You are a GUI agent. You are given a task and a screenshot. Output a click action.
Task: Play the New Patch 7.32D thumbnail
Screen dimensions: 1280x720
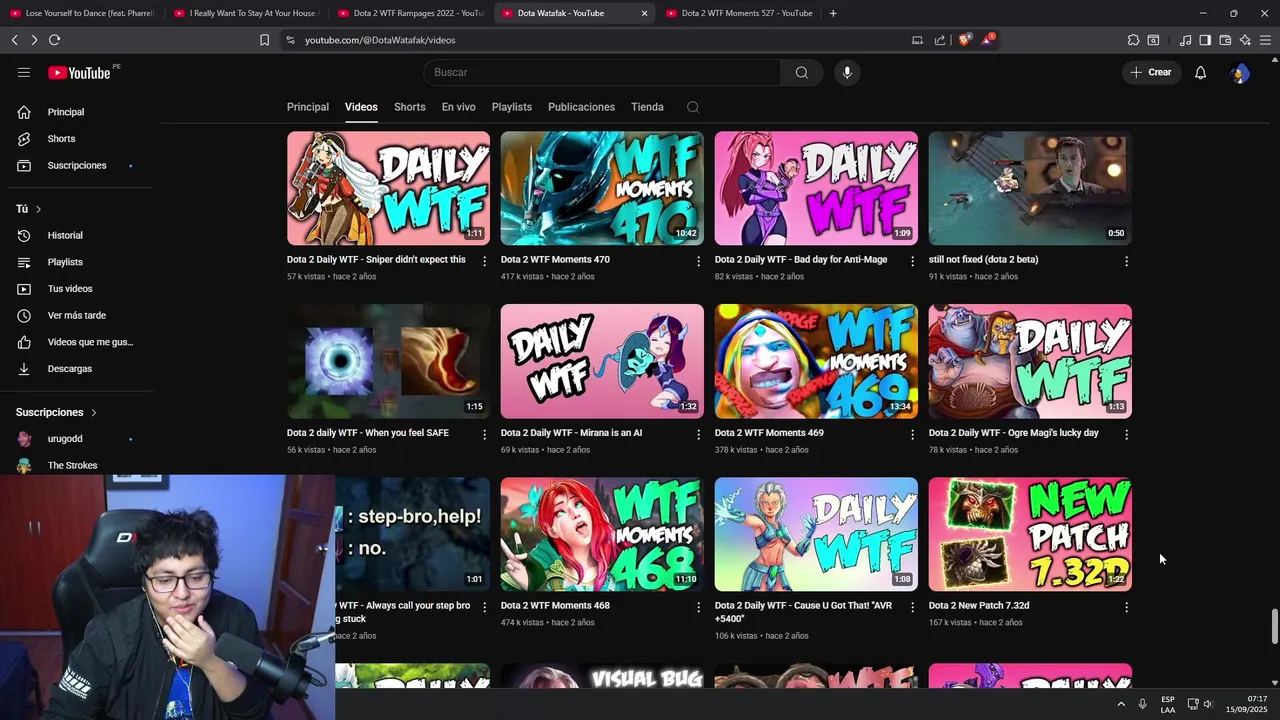click(1030, 534)
